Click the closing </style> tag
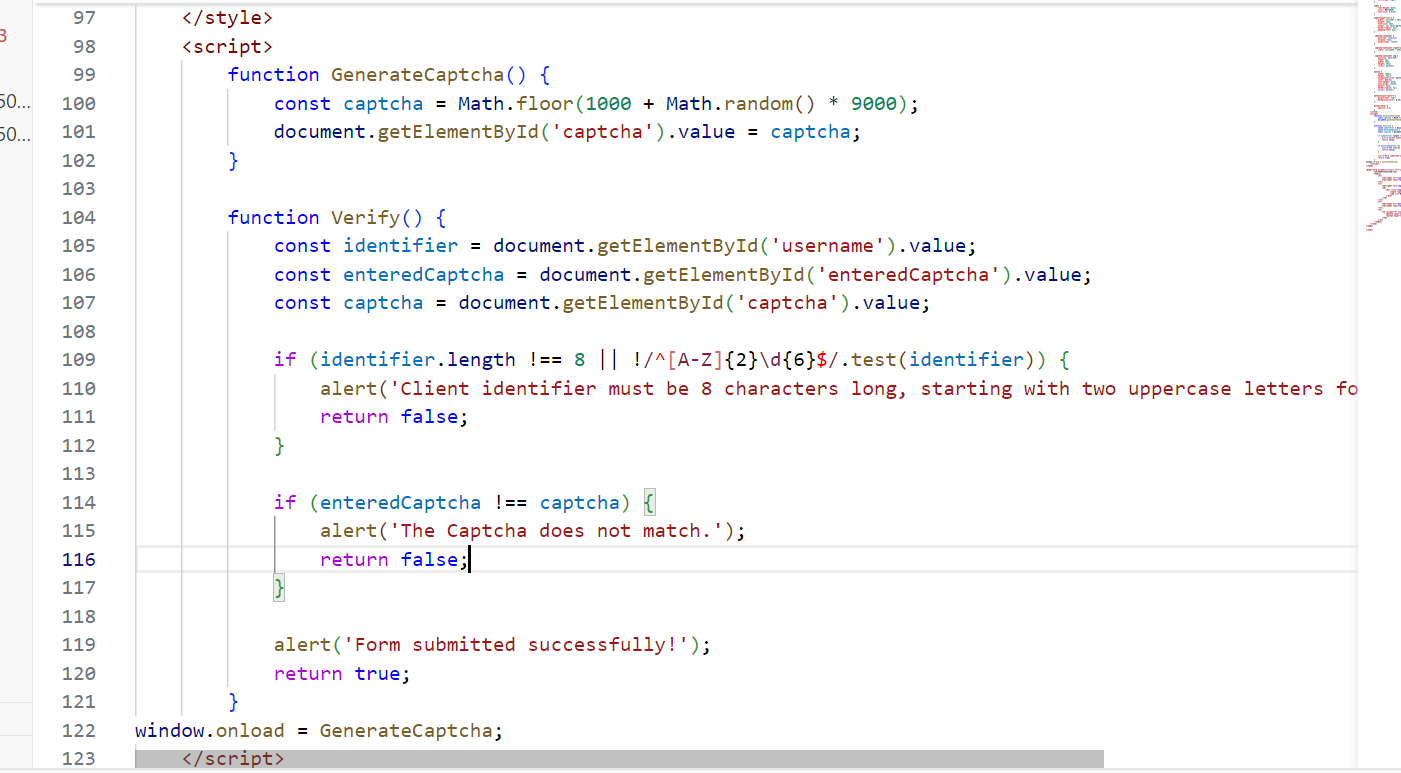This screenshot has height=773, width=1401. [227, 18]
